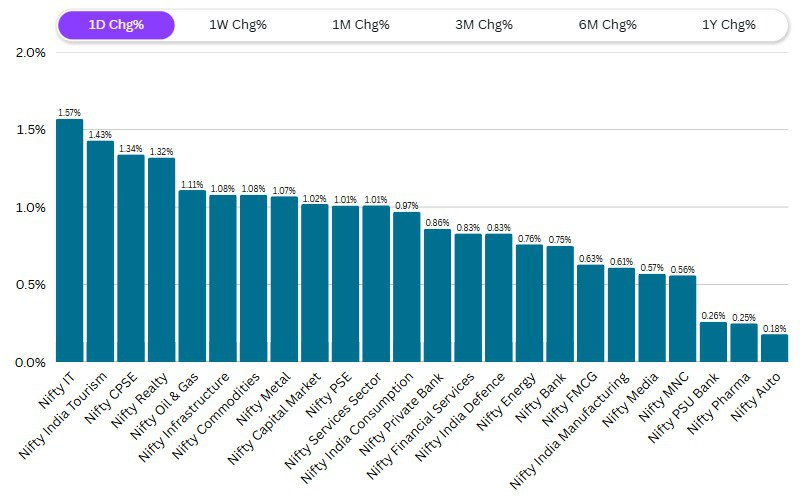
Task: Show the 3M Chg% view
Action: click(485, 25)
